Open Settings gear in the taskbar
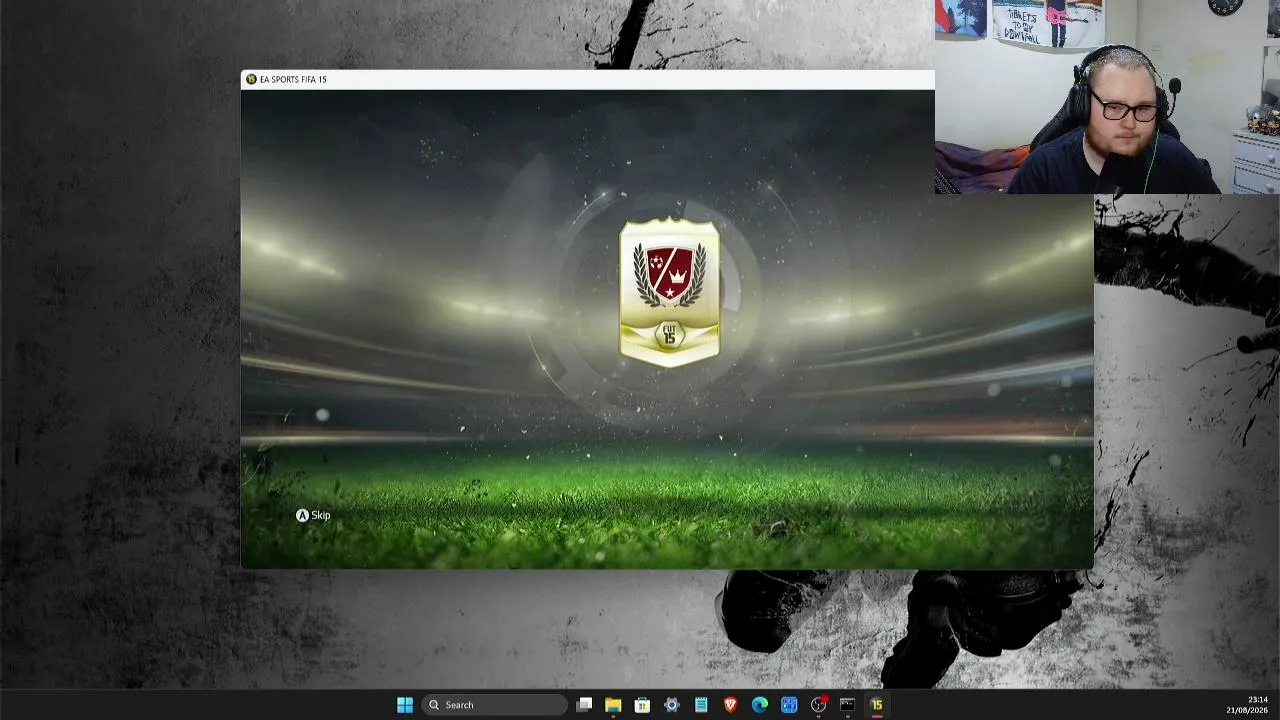 [x=672, y=705]
